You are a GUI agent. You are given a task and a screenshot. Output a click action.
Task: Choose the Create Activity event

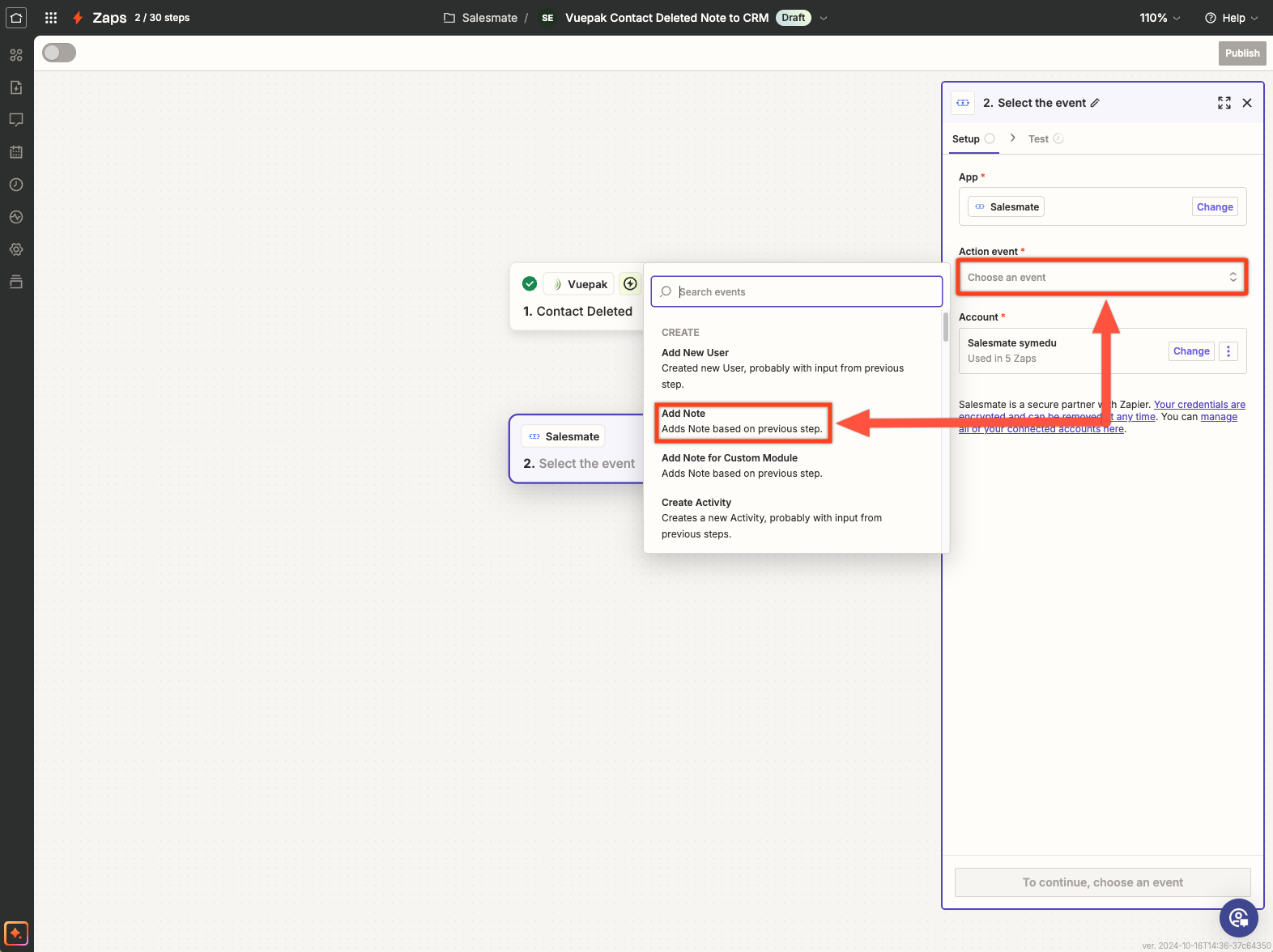coord(771,517)
